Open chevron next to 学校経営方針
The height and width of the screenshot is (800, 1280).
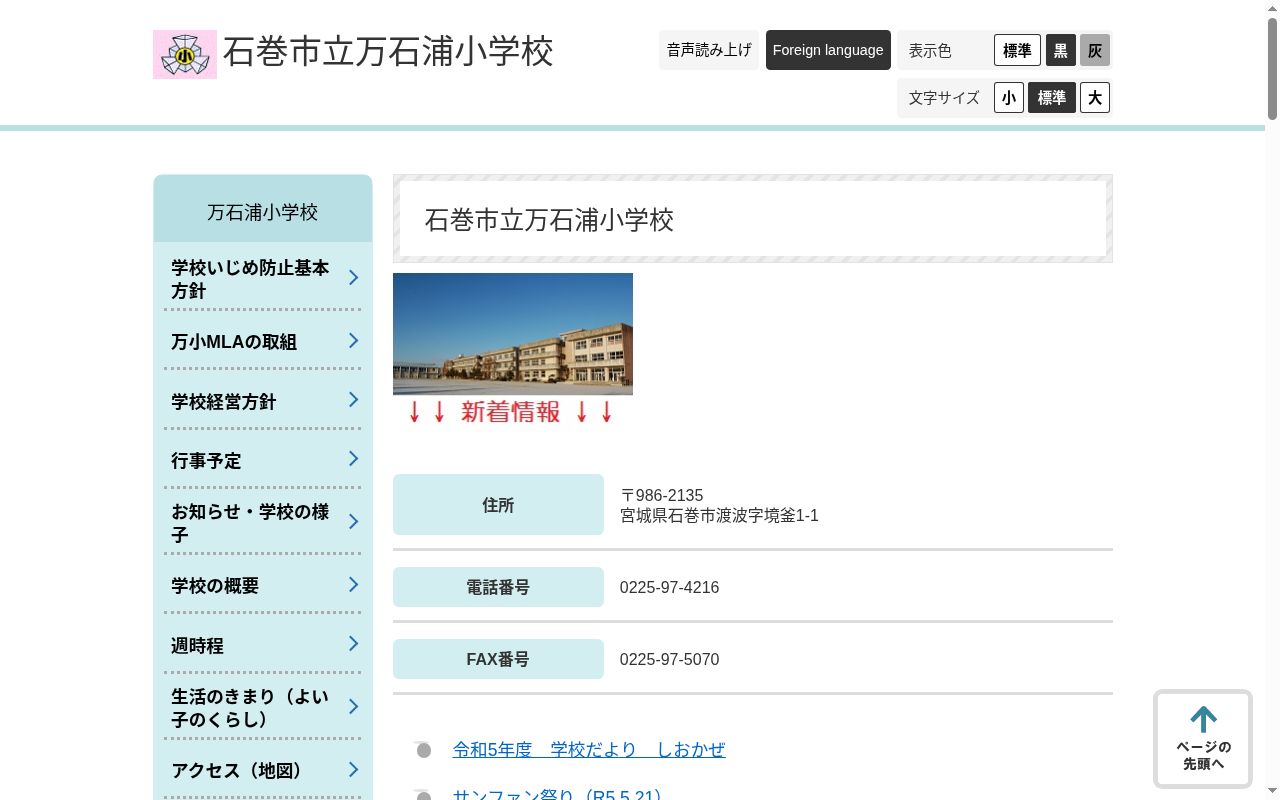click(x=353, y=400)
